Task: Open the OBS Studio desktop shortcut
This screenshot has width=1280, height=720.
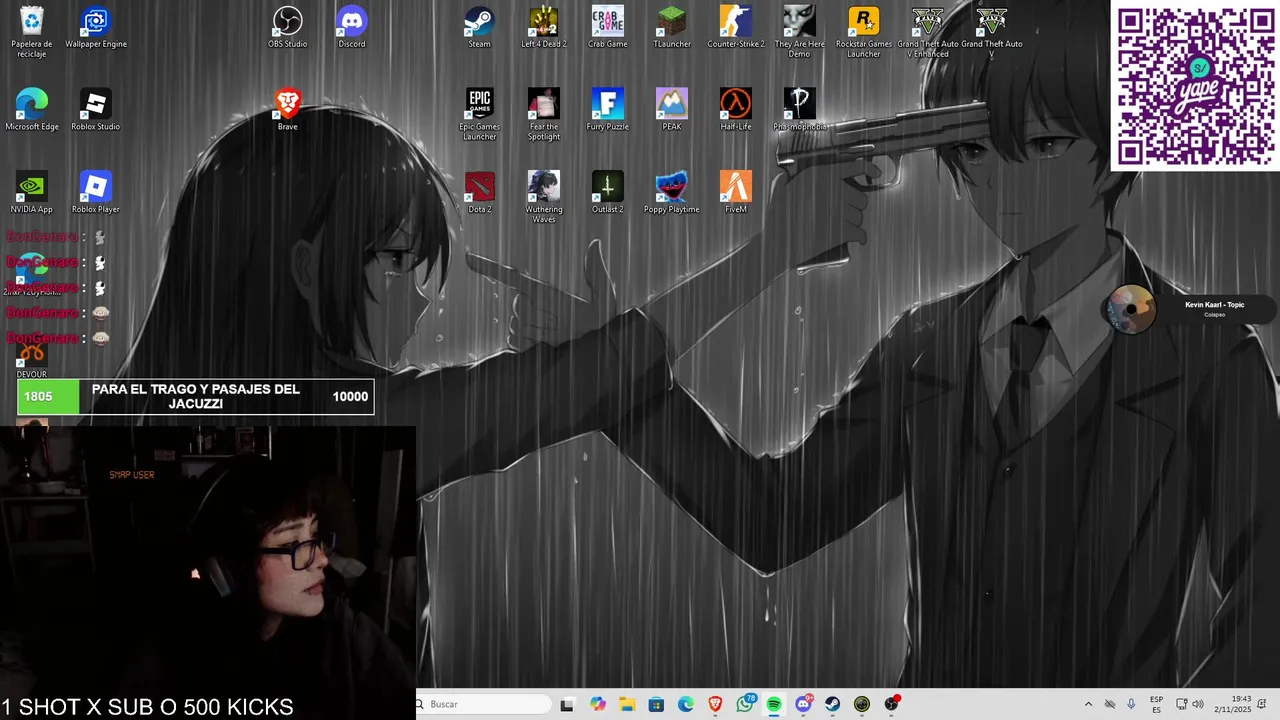Action: pyautogui.click(x=288, y=28)
